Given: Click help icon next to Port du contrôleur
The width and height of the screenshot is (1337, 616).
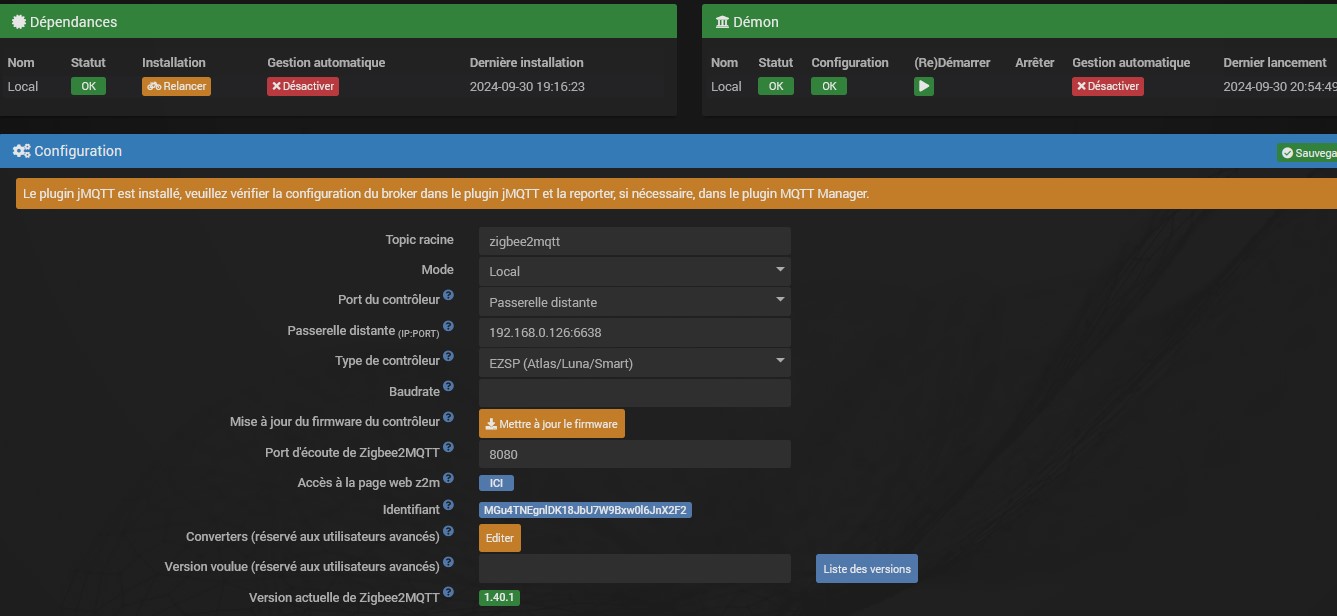Looking at the screenshot, I should click(x=448, y=296).
